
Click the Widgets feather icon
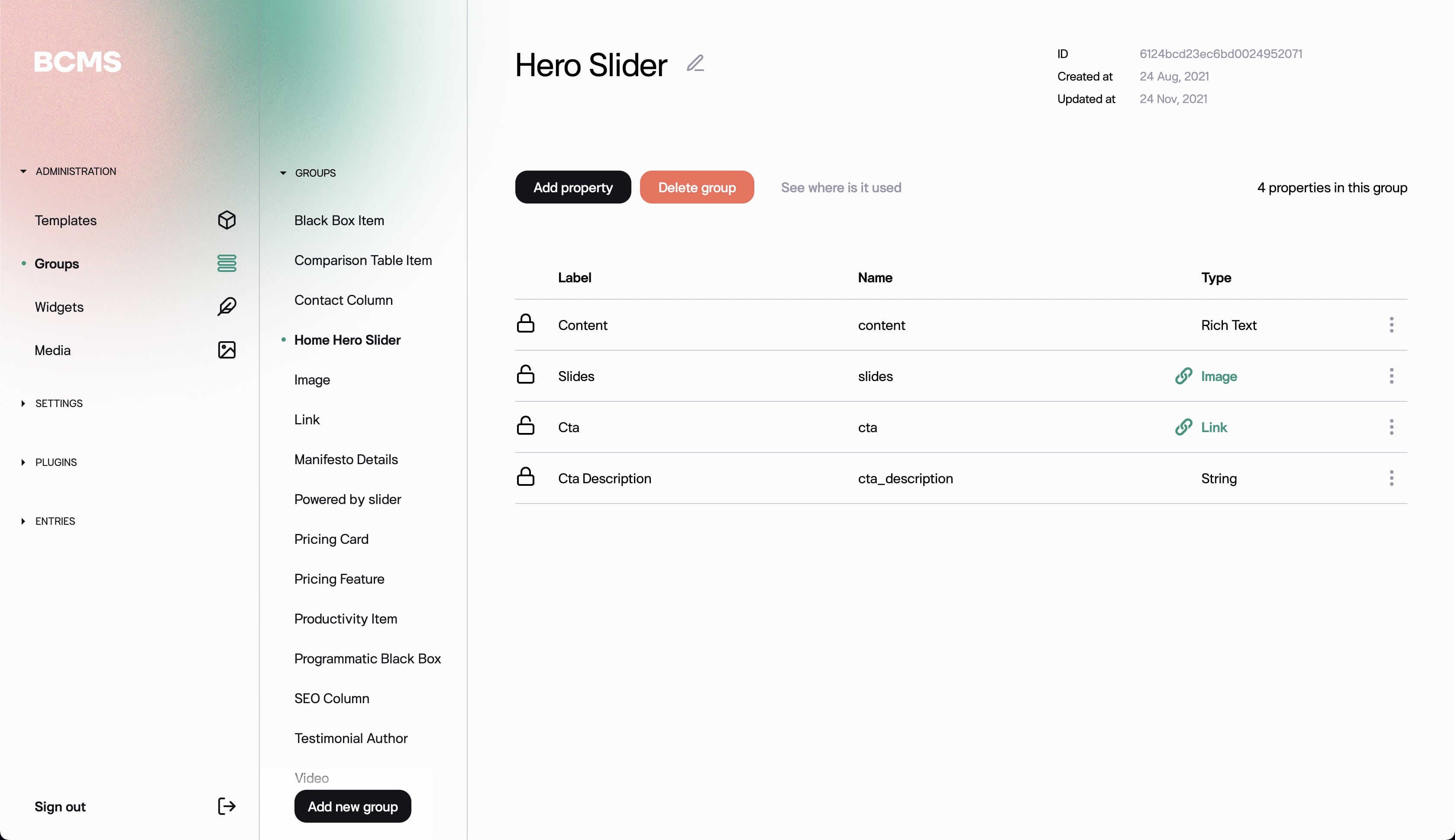[227, 307]
